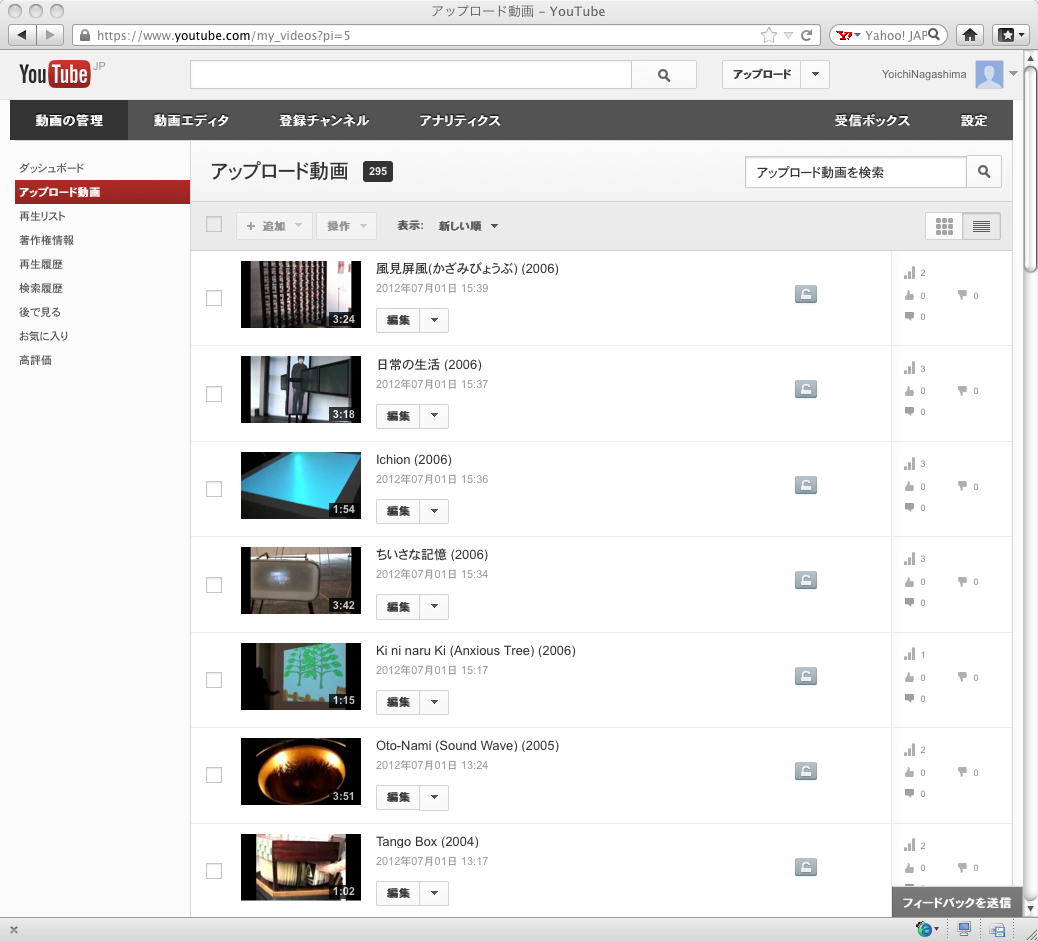The height and width of the screenshot is (941, 1038).
Task: Open the 操作 dropdown
Action: pyautogui.click(x=346, y=226)
